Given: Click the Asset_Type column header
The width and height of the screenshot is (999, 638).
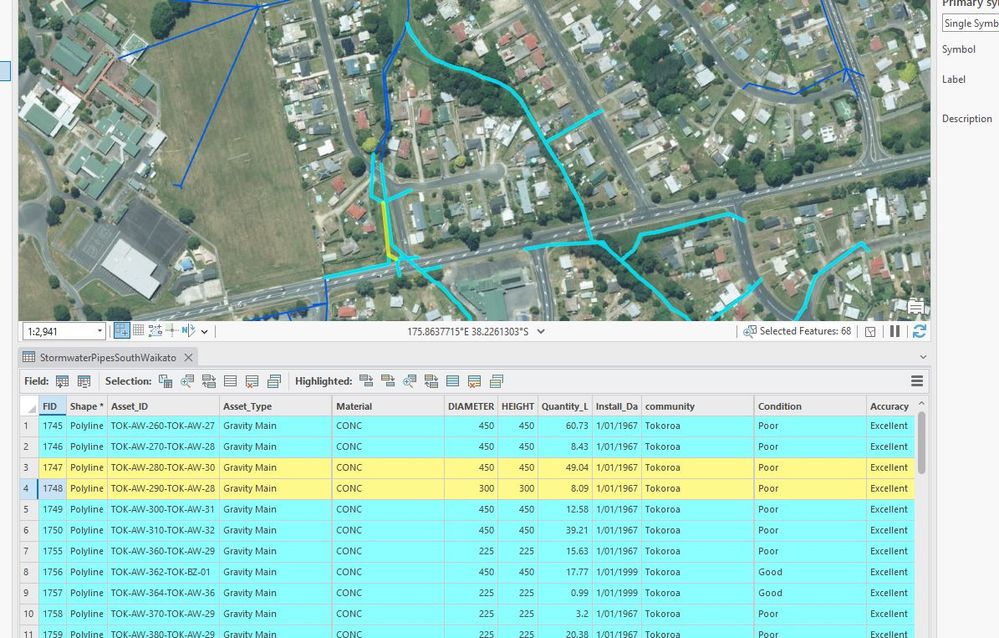Looking at the screenshot, I should click(x=275, y=406).
